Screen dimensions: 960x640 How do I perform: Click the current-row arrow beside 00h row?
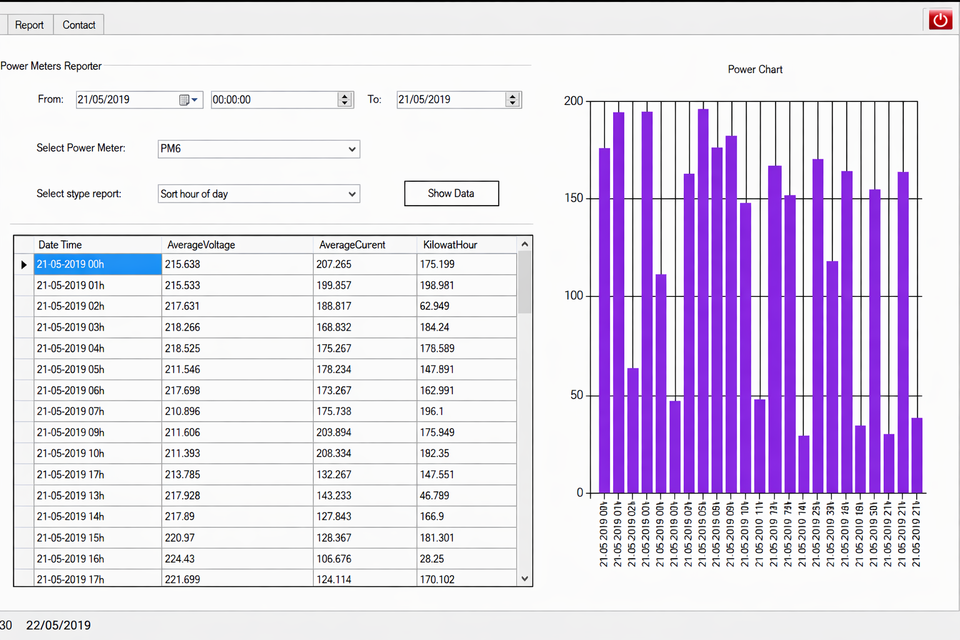tap(24, 264)
